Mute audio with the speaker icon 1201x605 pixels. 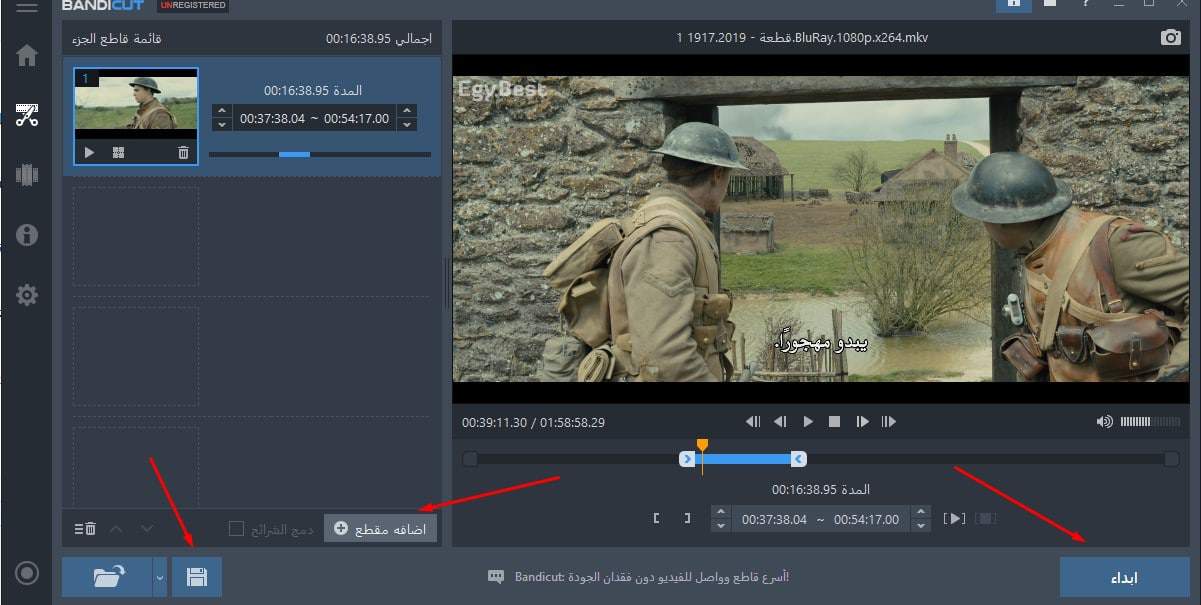click(x=1104, y=422)
